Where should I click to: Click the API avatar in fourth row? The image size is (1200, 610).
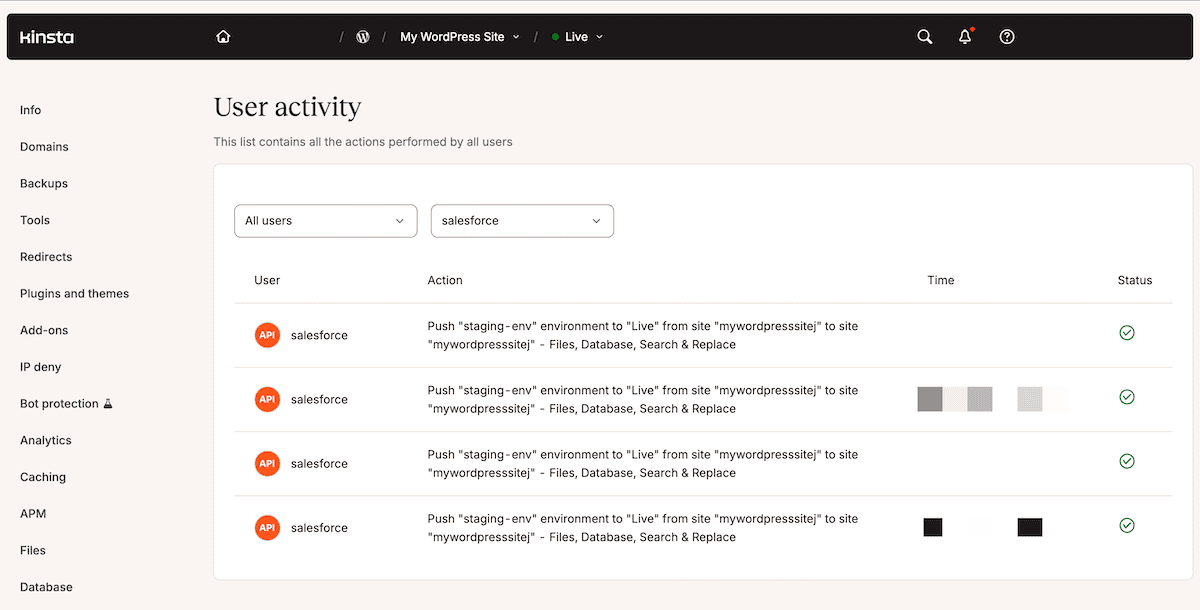267,527
